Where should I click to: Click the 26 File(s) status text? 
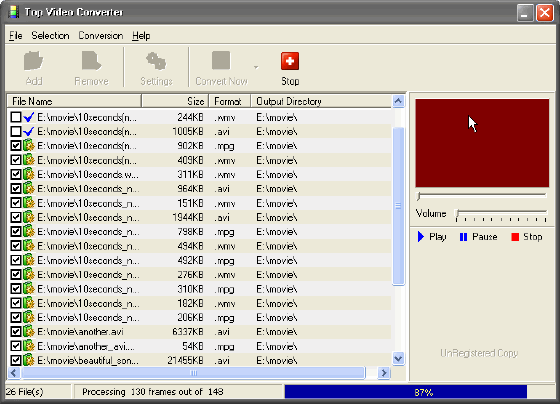point(25,392)
